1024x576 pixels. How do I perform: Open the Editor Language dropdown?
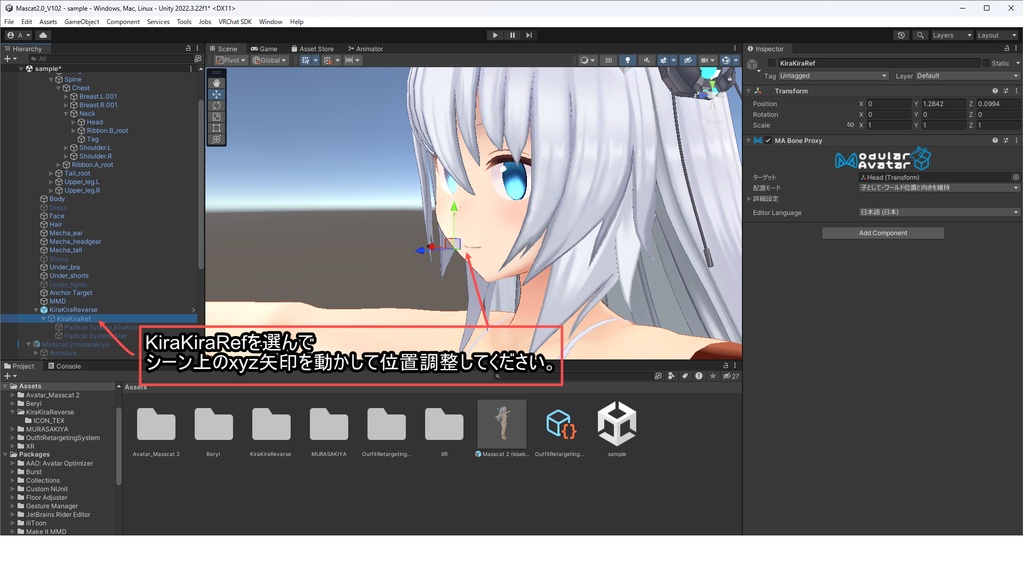(x=938, y=212)
